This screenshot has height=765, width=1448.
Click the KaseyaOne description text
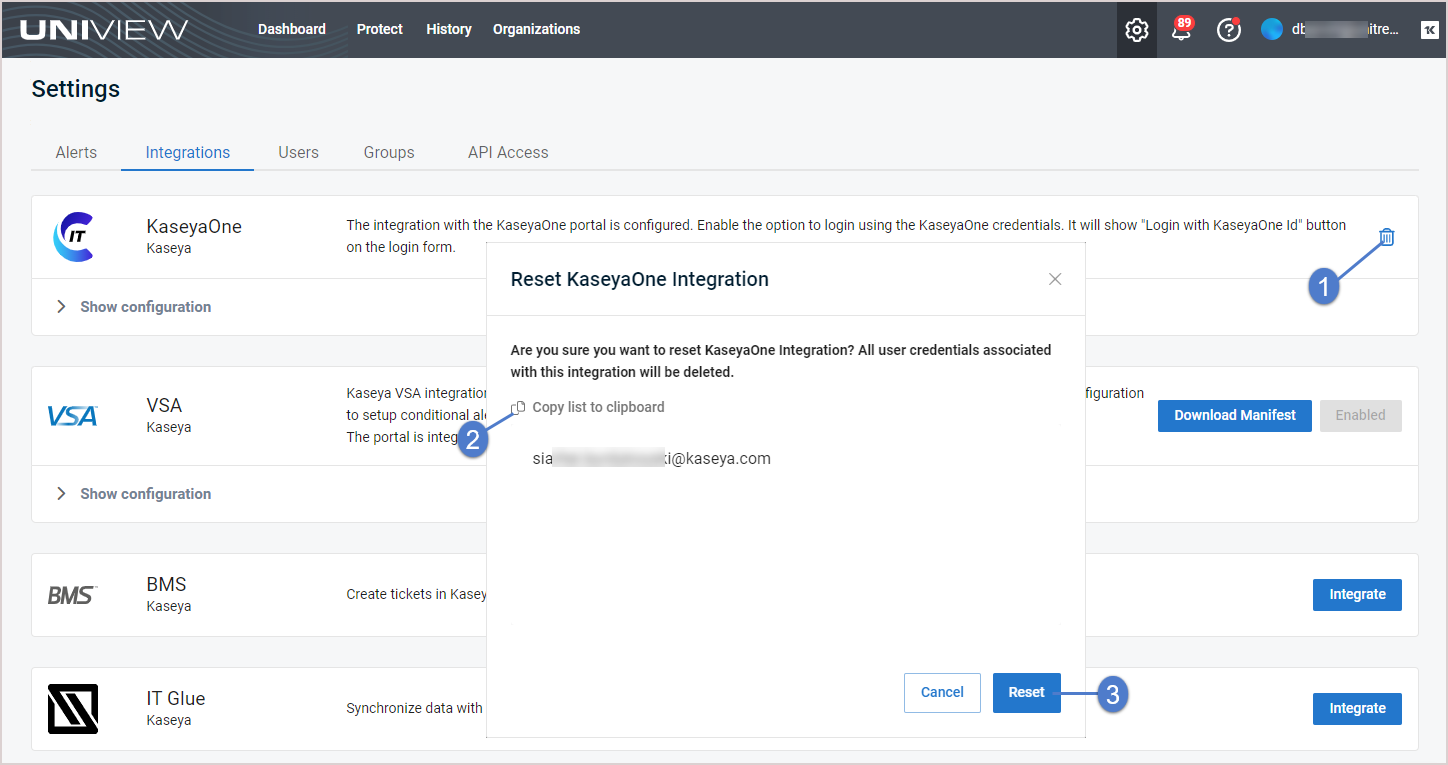click(846, 236)
